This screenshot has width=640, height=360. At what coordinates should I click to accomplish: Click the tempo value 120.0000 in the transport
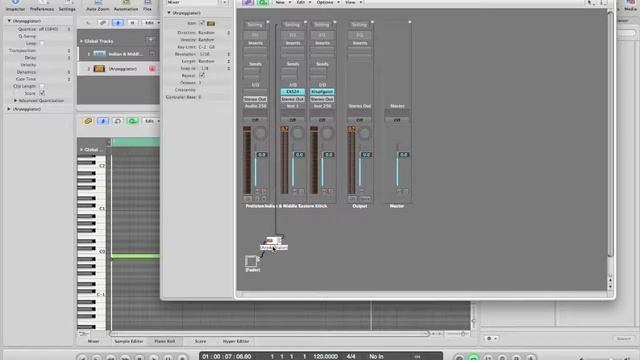coord(325,356)
